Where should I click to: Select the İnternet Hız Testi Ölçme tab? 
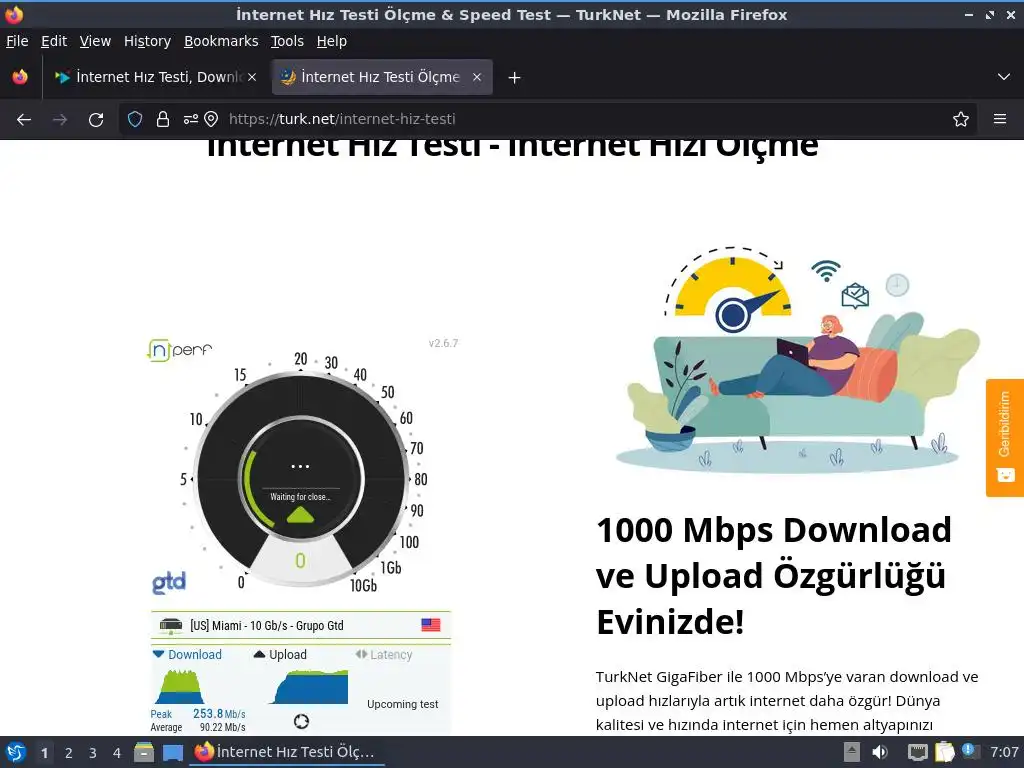[x=382, y=77]
